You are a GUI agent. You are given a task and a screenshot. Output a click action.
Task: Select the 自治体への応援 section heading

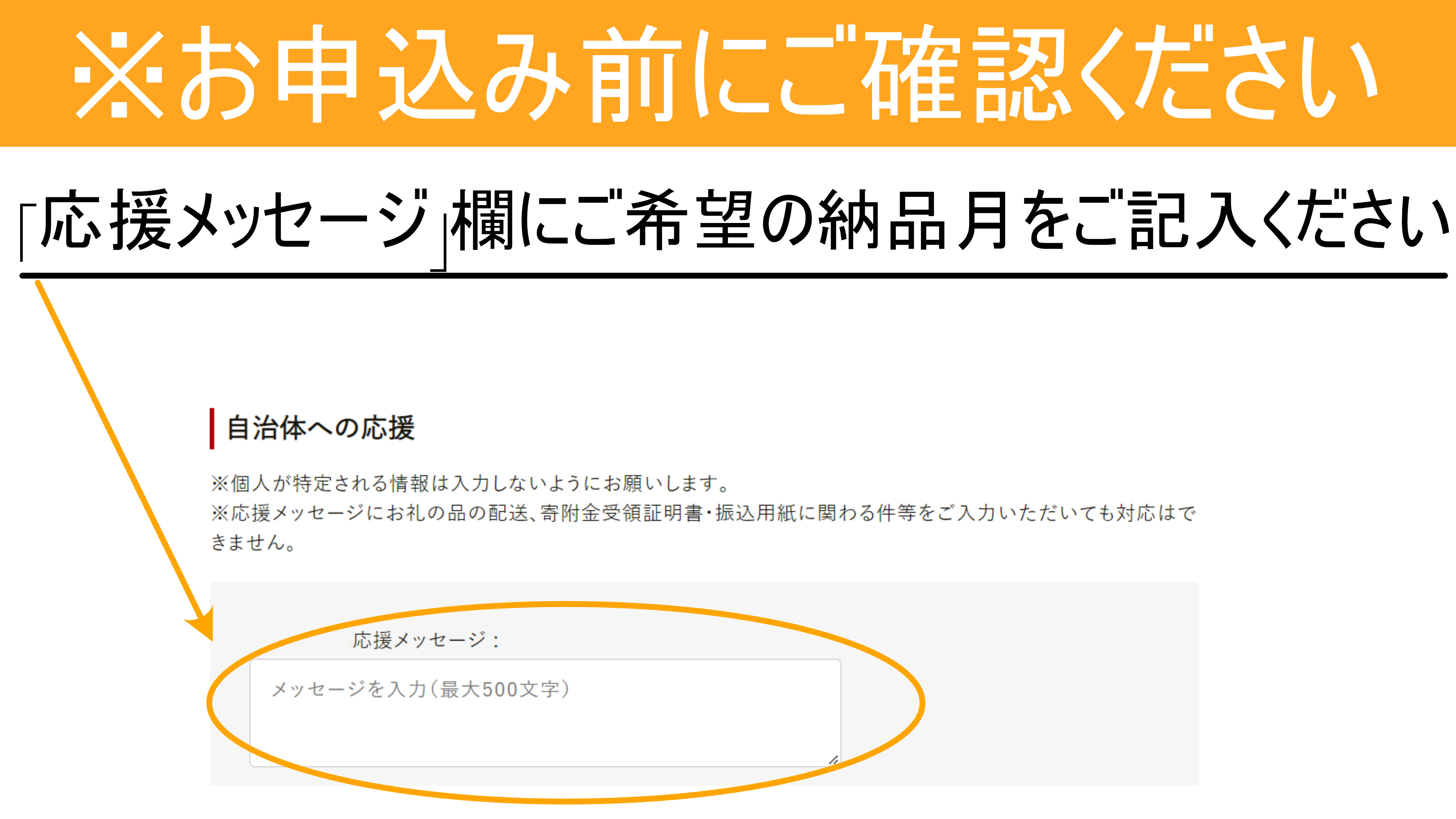click(320, 428)
